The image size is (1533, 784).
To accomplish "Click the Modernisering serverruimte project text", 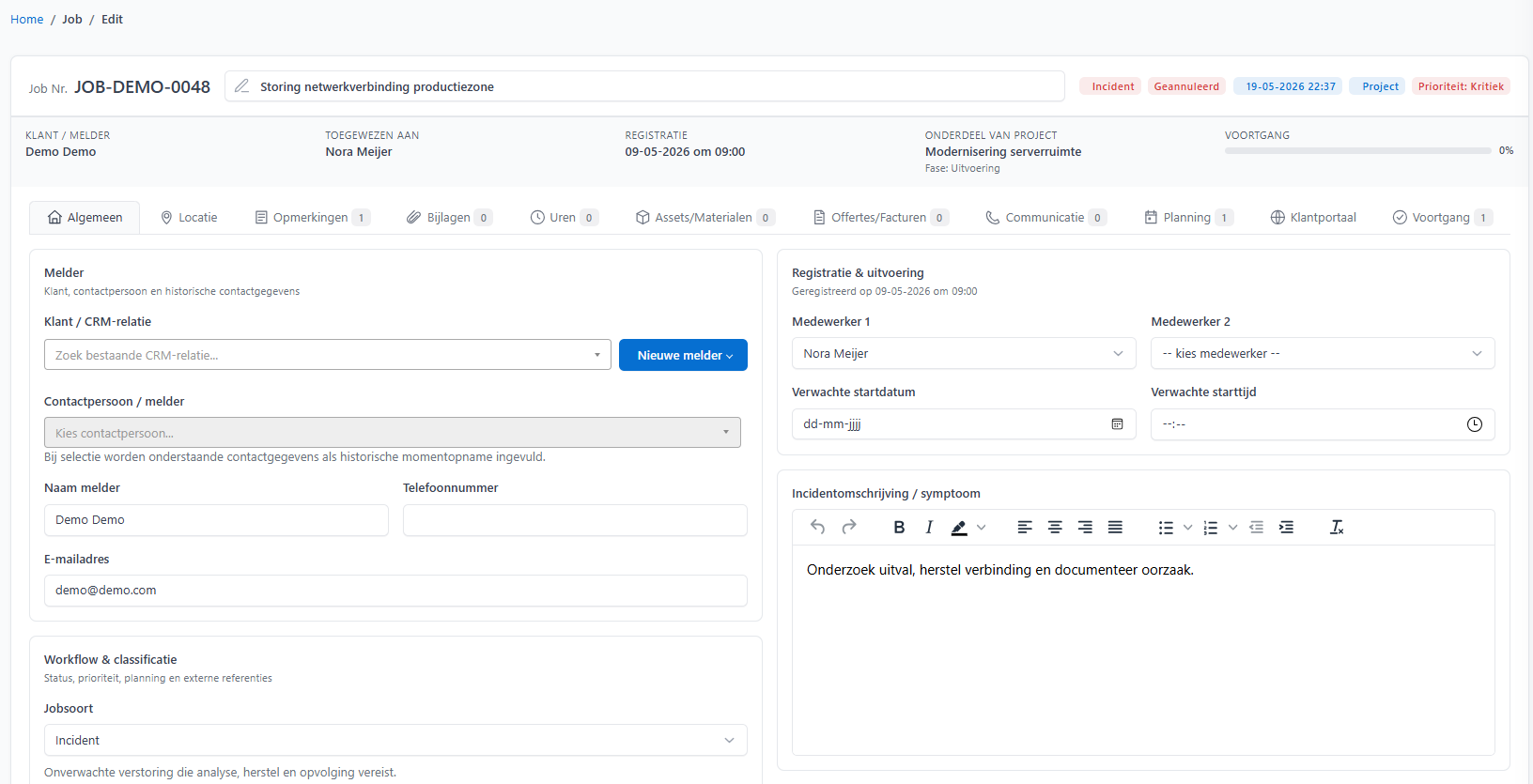I will [x=1003, y=151].
